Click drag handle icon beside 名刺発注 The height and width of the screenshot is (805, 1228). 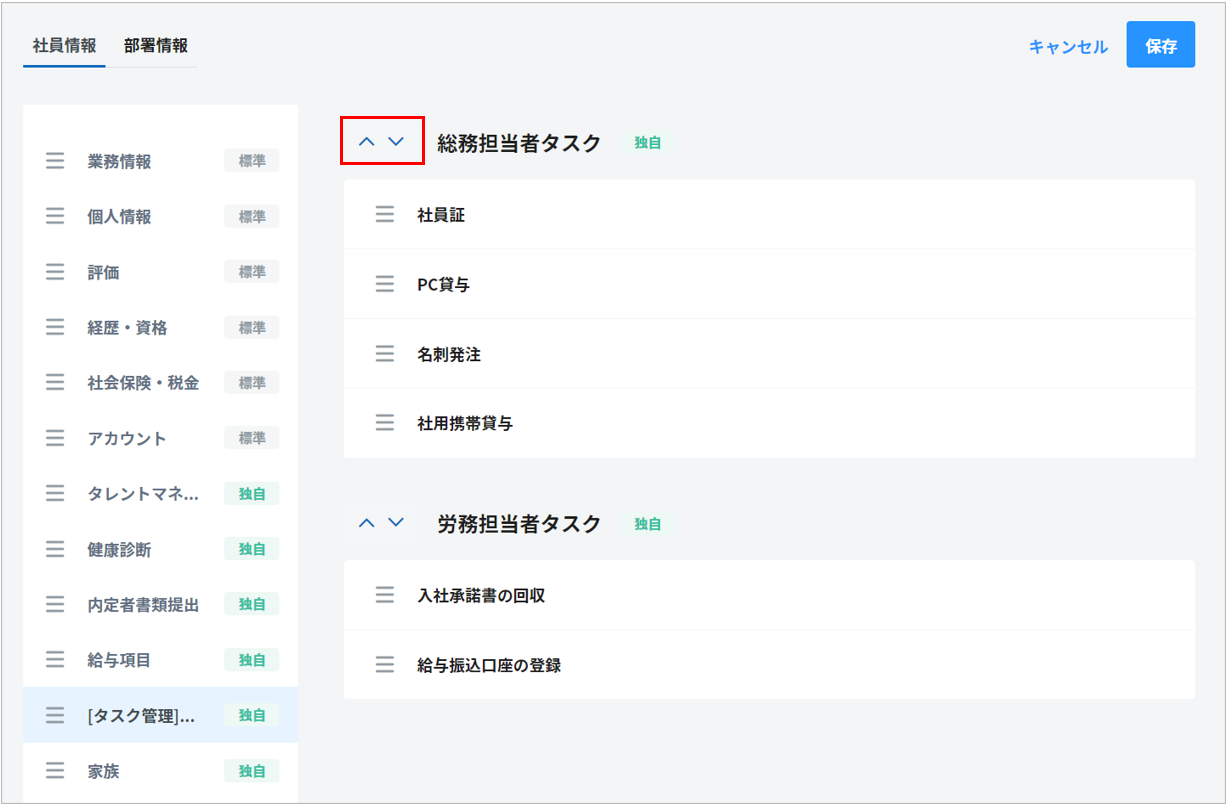[x=385, y=354]
